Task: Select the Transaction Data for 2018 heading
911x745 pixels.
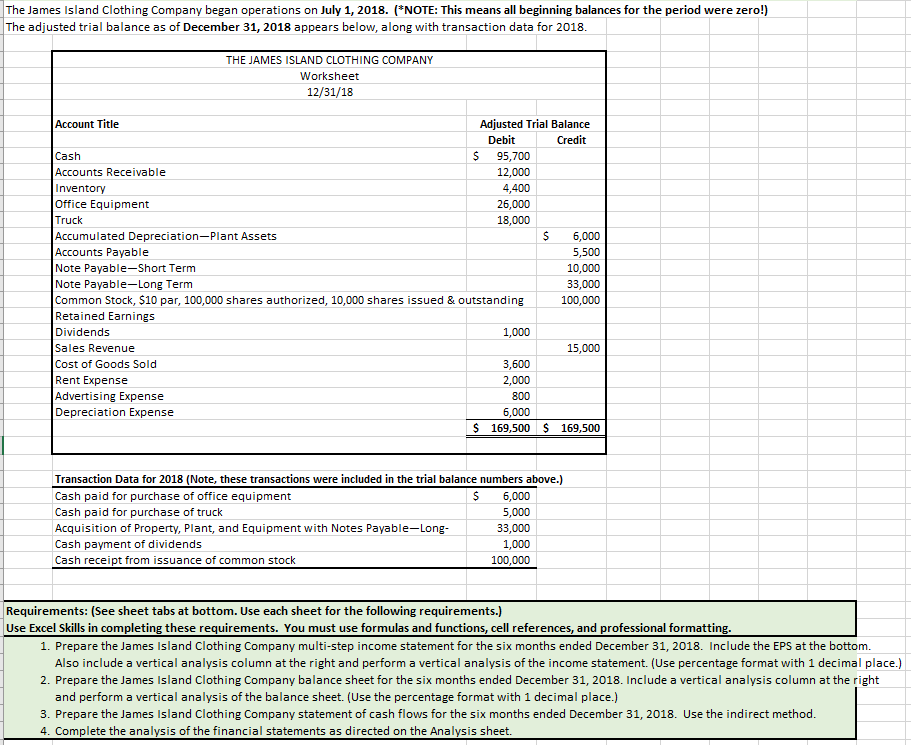Action: tap(309, 479)
